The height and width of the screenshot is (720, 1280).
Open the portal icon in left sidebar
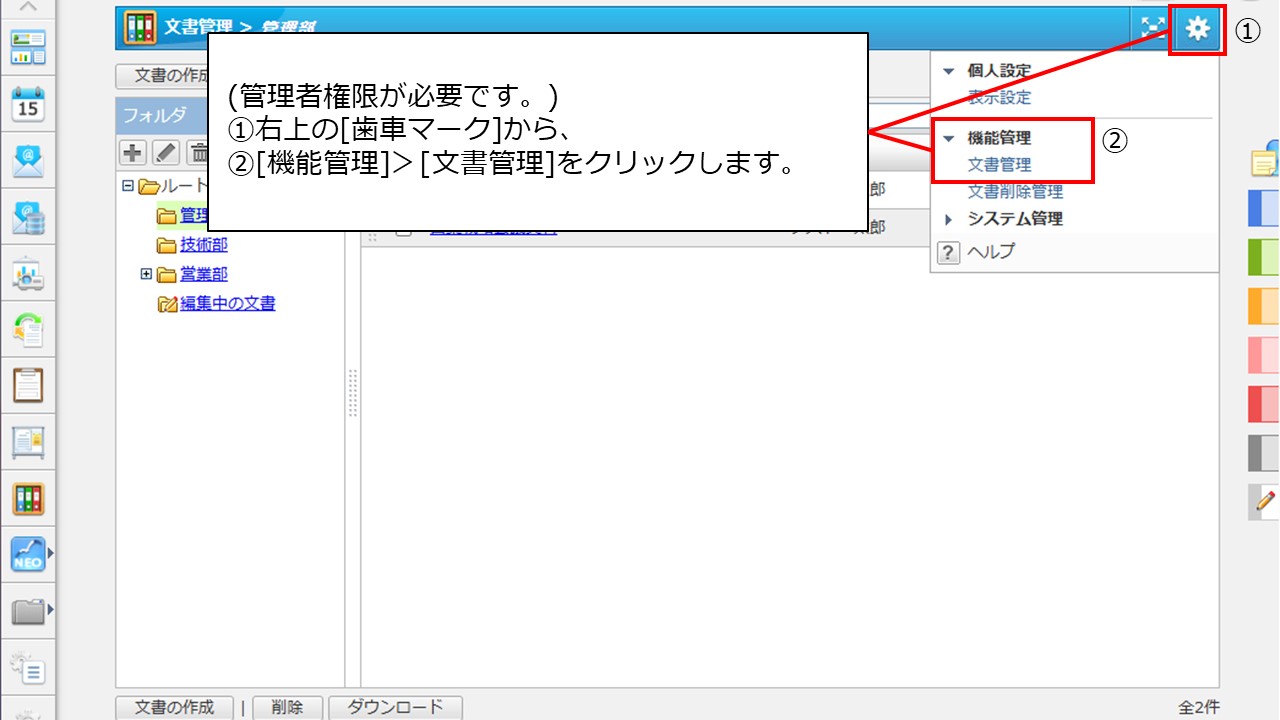pos(28,47)
